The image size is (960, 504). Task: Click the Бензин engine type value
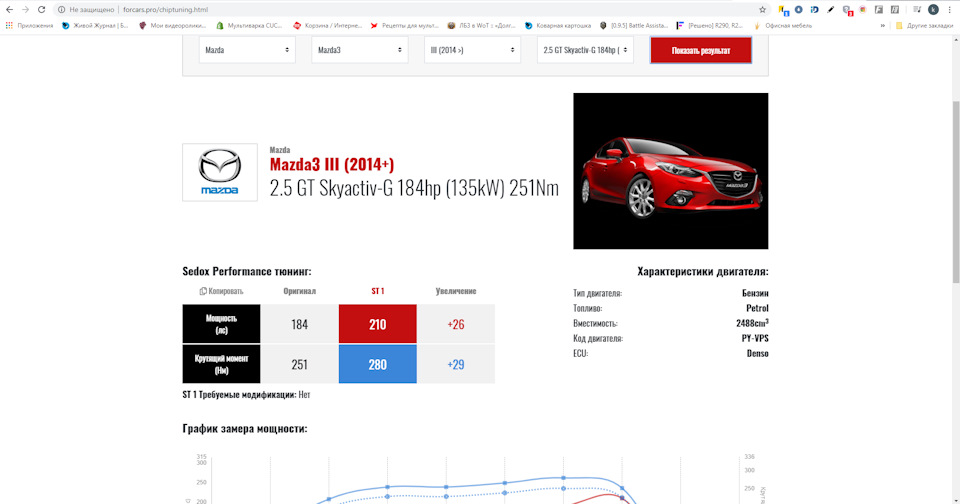(x=755, y=293)
